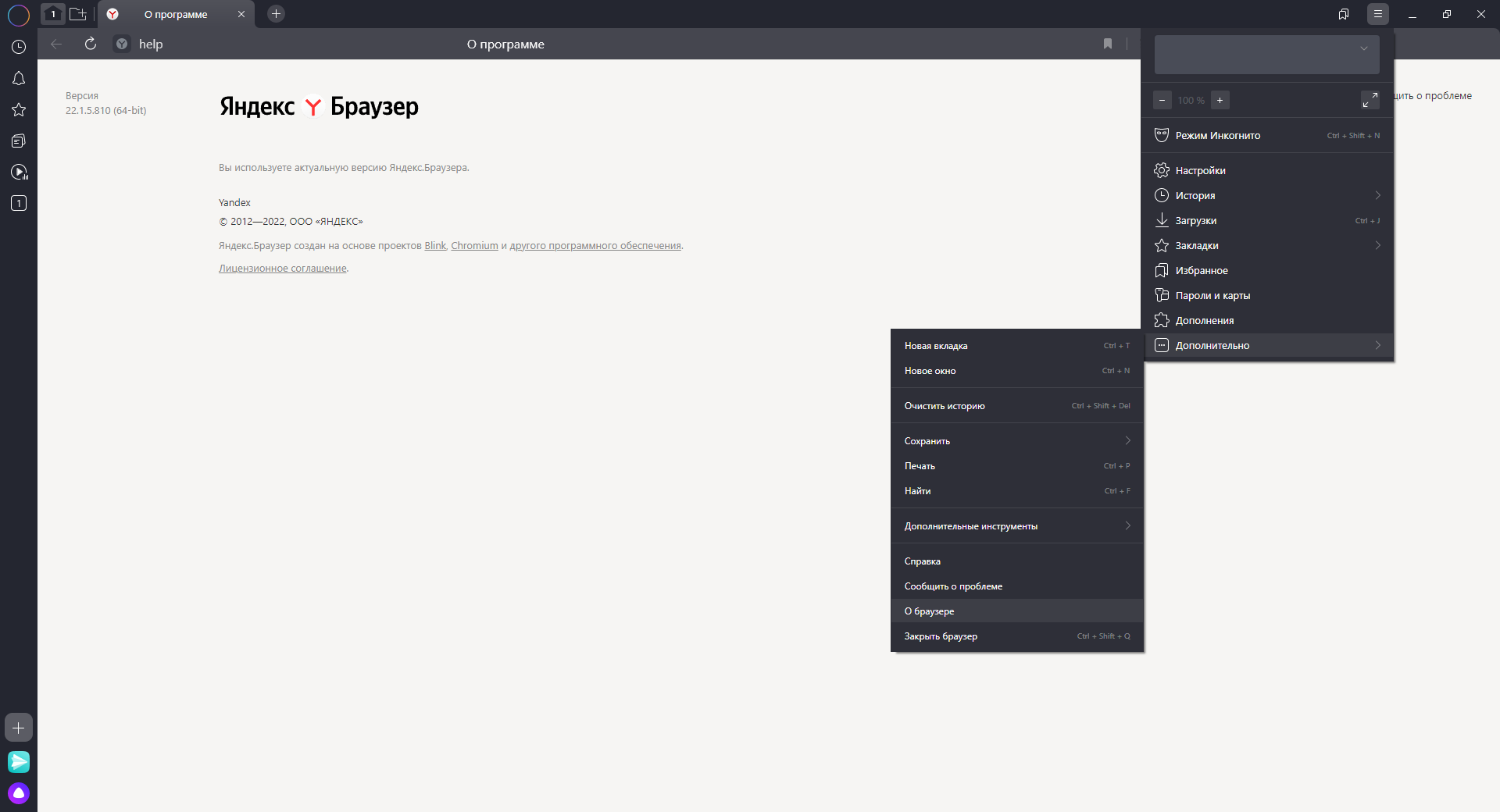Reload the current page
The width and height of the screenshot is (1500, 812).
[91, 44]
